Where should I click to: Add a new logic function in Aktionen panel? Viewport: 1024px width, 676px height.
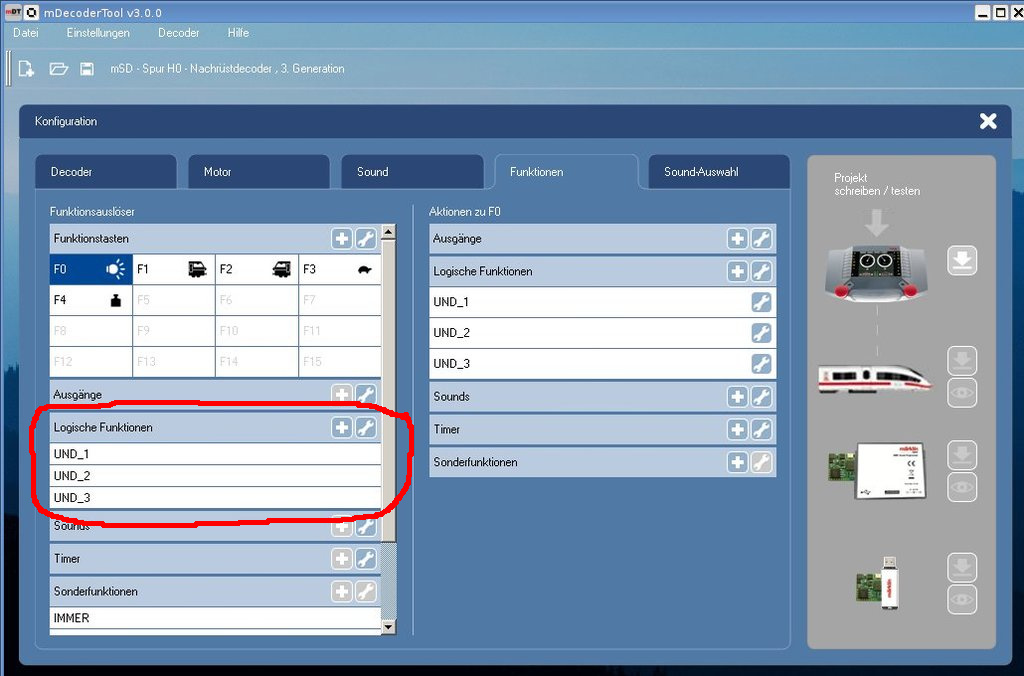[738, 272]
